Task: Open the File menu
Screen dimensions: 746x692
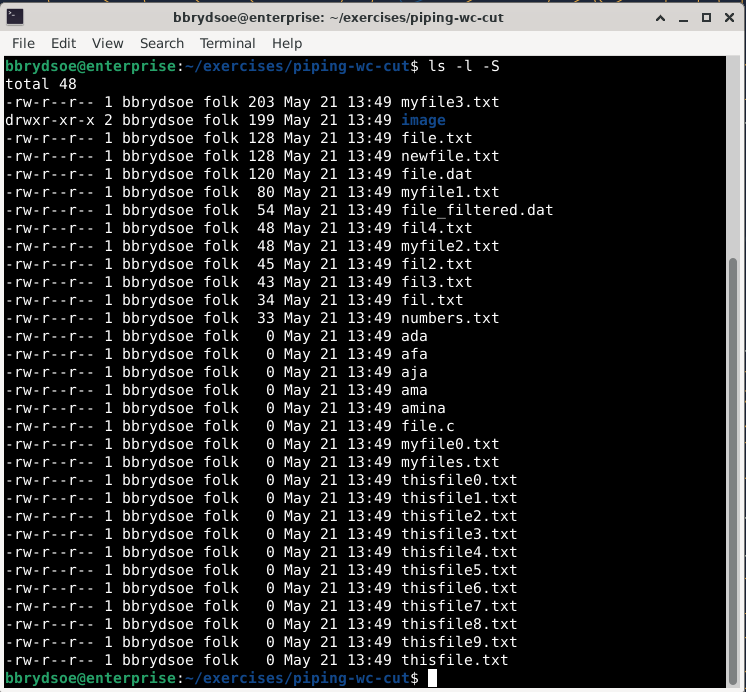Action: point(23,43)
